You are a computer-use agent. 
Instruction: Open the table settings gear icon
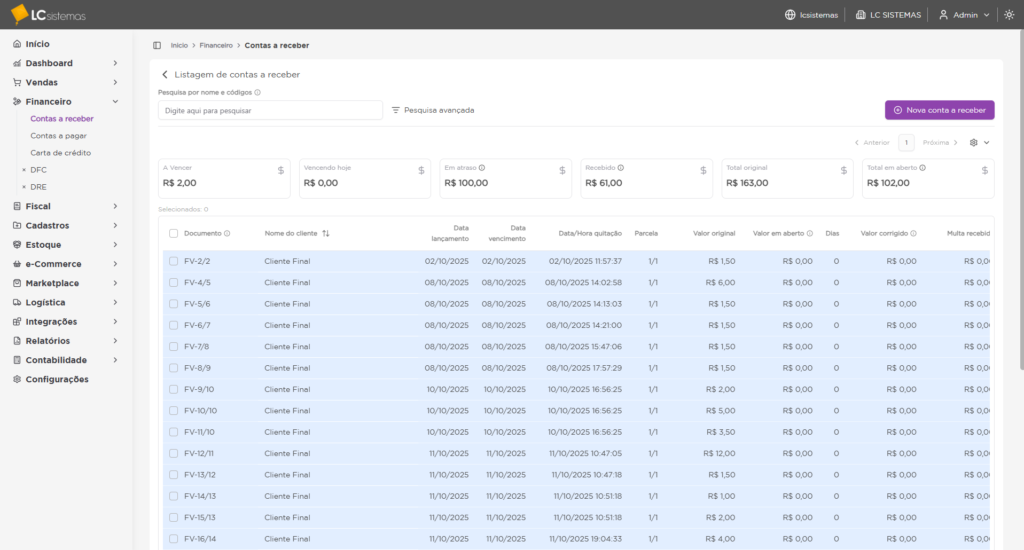[974, 142]
